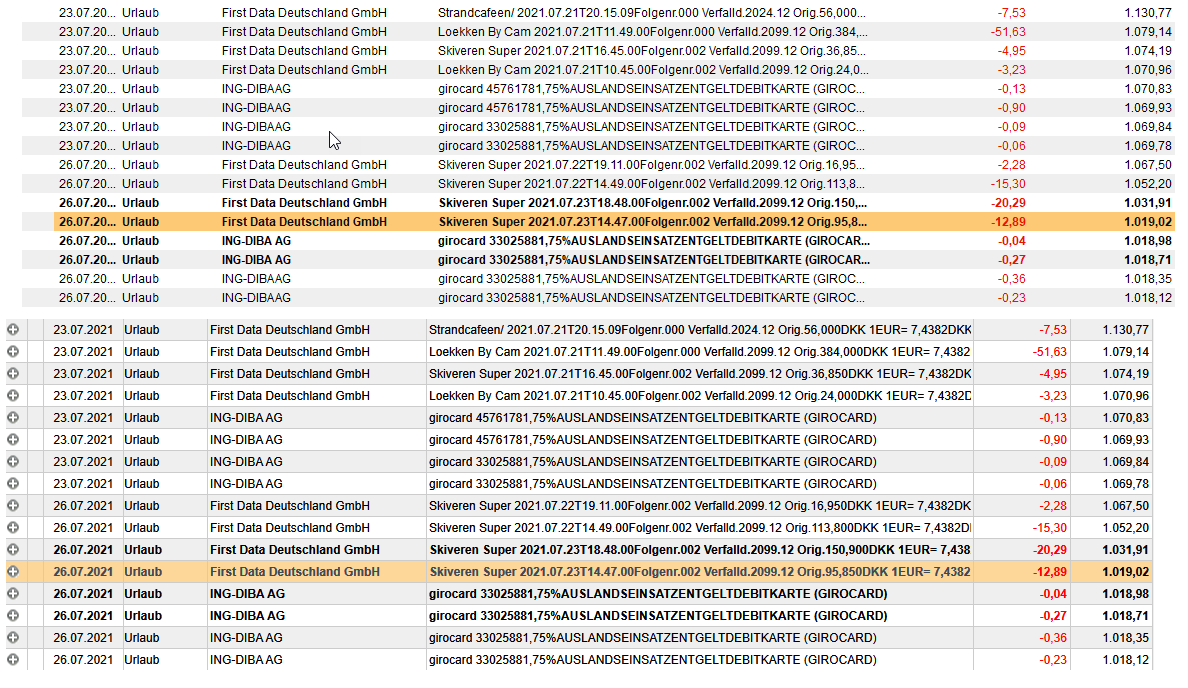
Task: Click 'Urlaub' in the full-date row with amount -15,30
Action: (142, 527)
